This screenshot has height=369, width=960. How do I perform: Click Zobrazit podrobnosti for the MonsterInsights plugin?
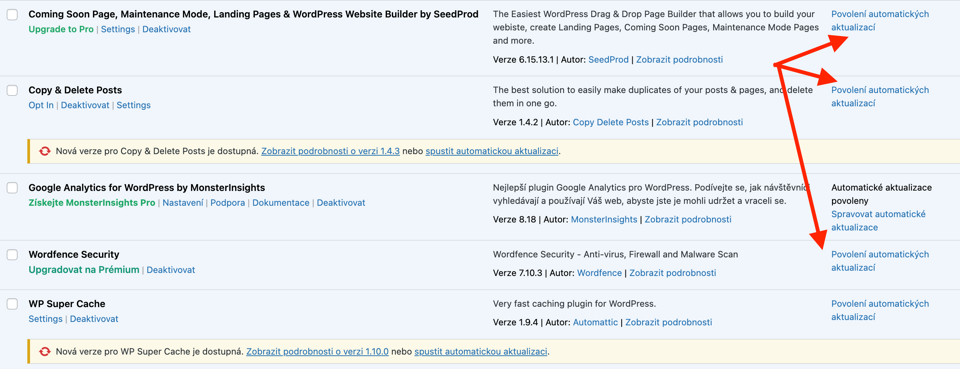[688, 219]
